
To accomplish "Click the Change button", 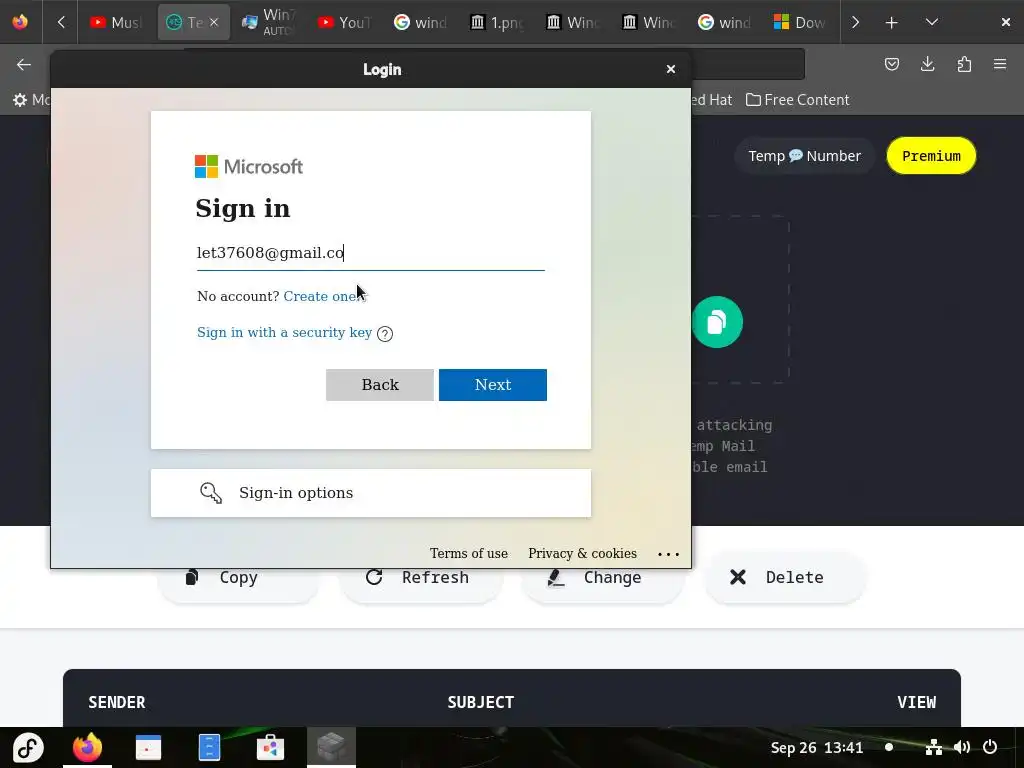I will [x=603, y=577].
